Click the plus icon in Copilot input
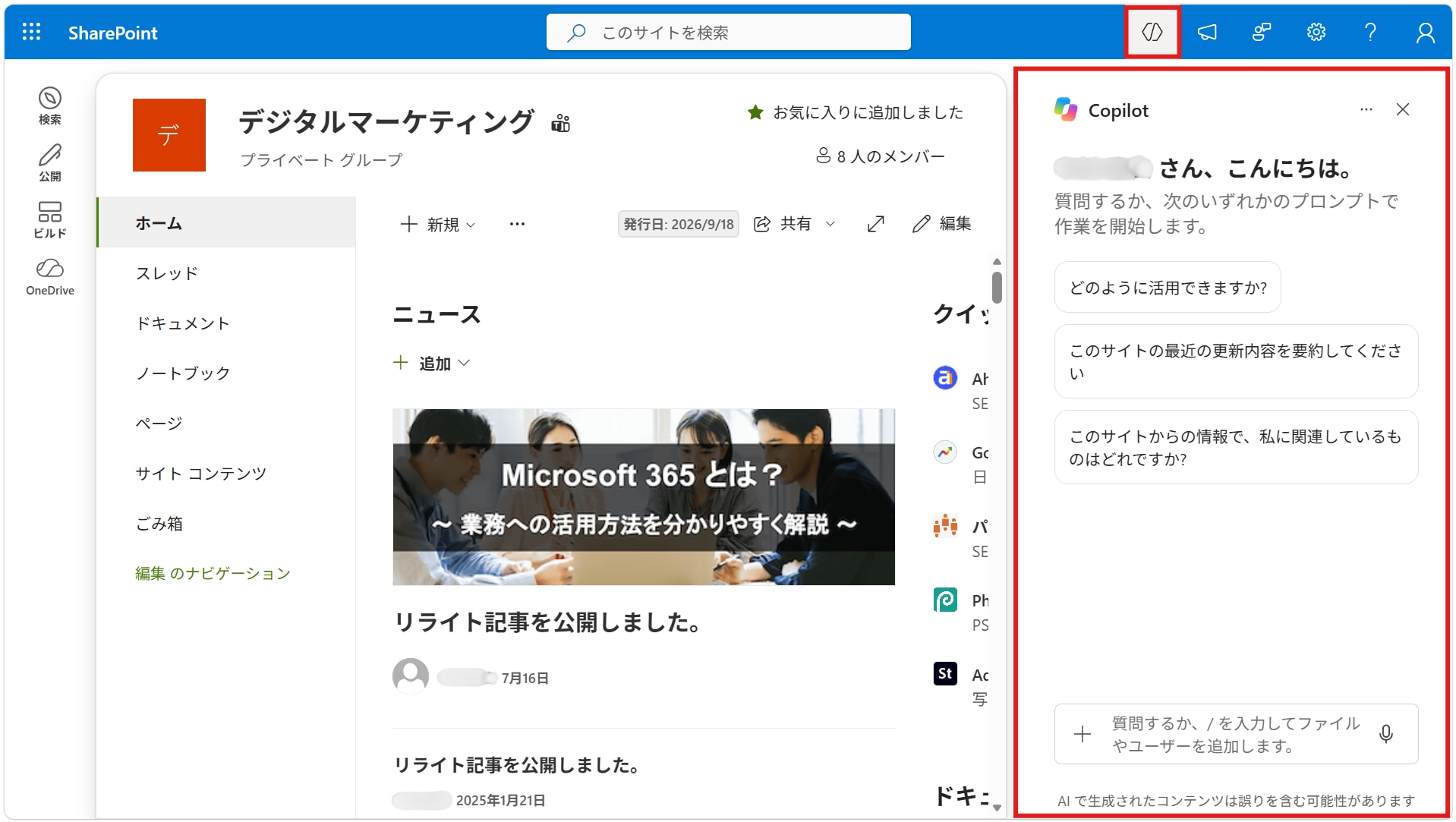 point(1083,734)
